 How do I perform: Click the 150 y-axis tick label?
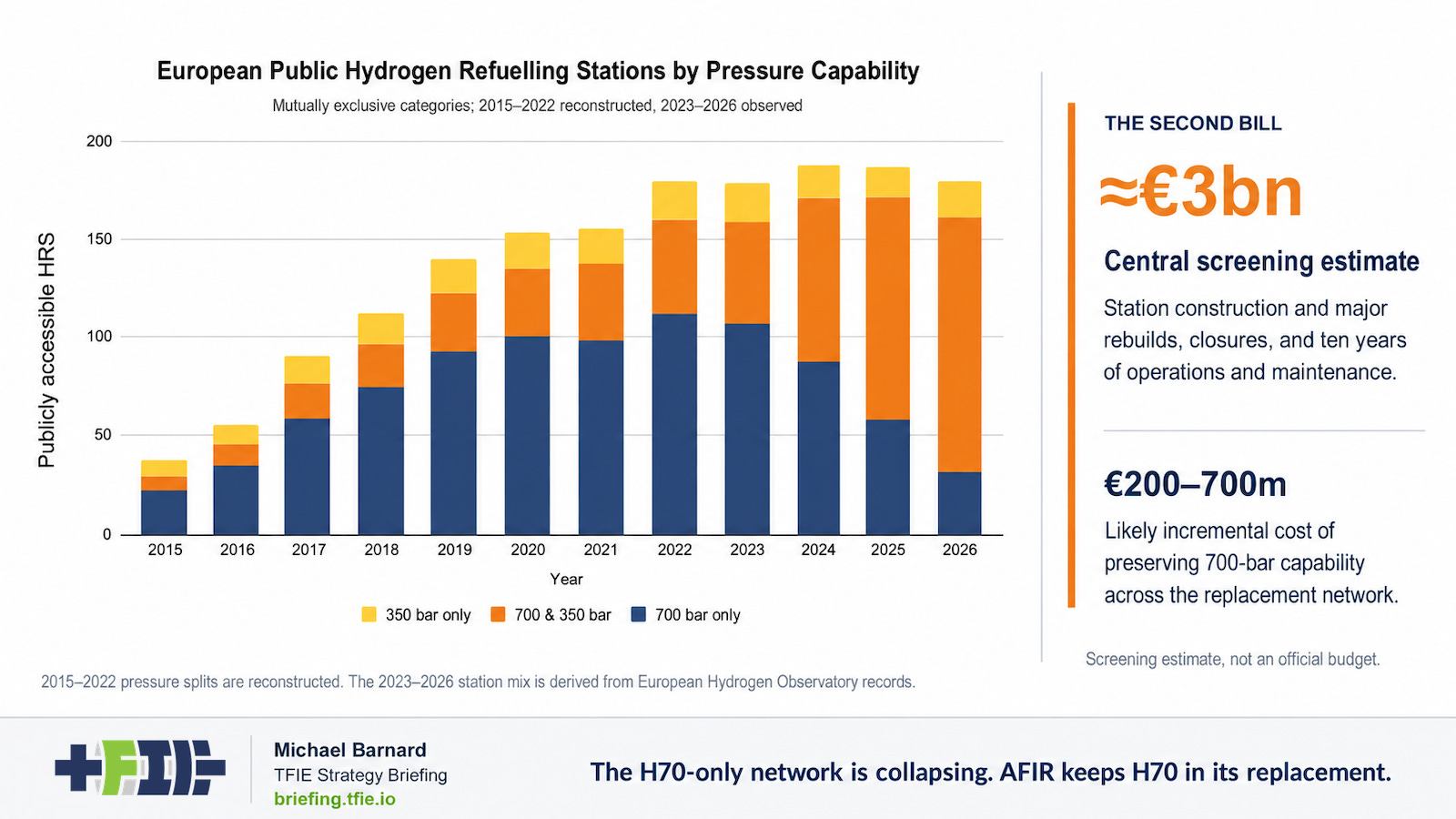(x=99, y=239)
